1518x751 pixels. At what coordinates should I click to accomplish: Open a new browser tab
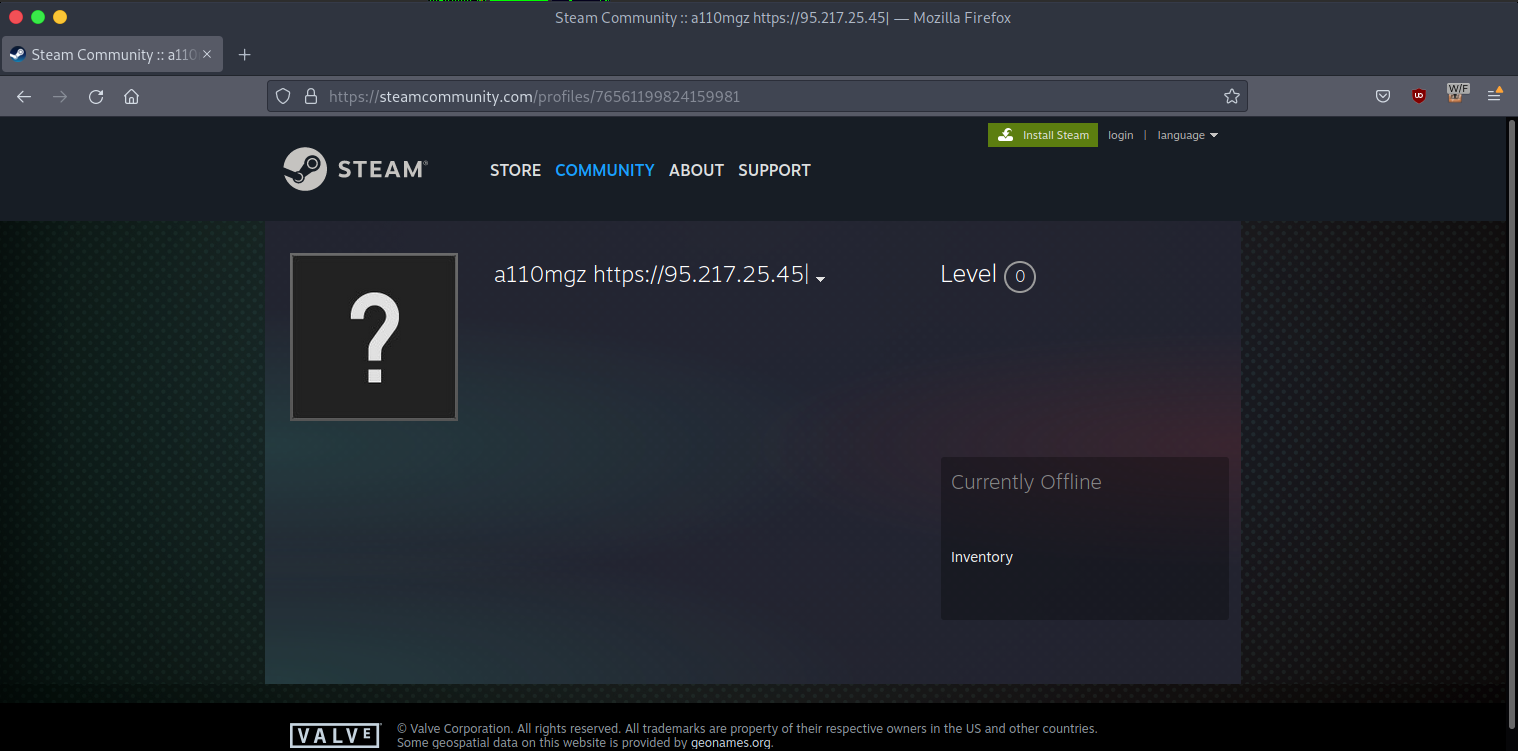pos(245,55)
